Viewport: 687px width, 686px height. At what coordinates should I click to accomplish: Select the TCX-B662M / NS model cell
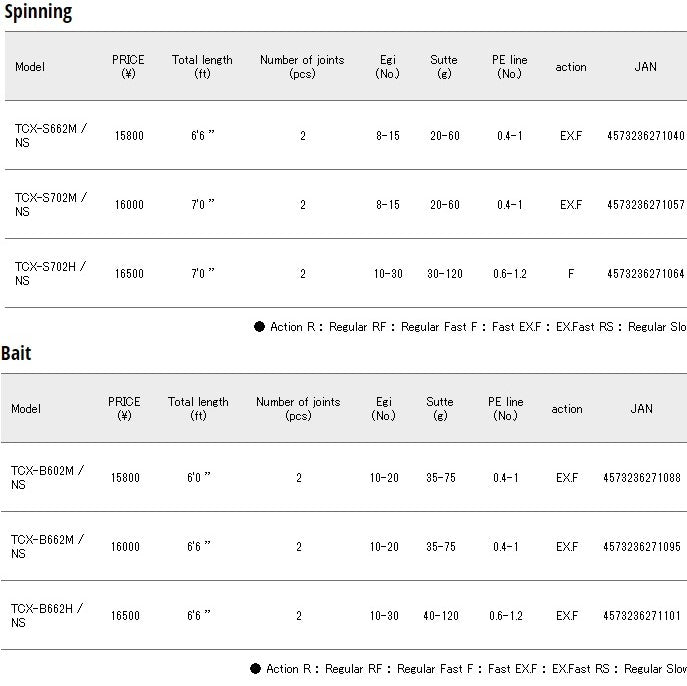[x=46, y=546]
